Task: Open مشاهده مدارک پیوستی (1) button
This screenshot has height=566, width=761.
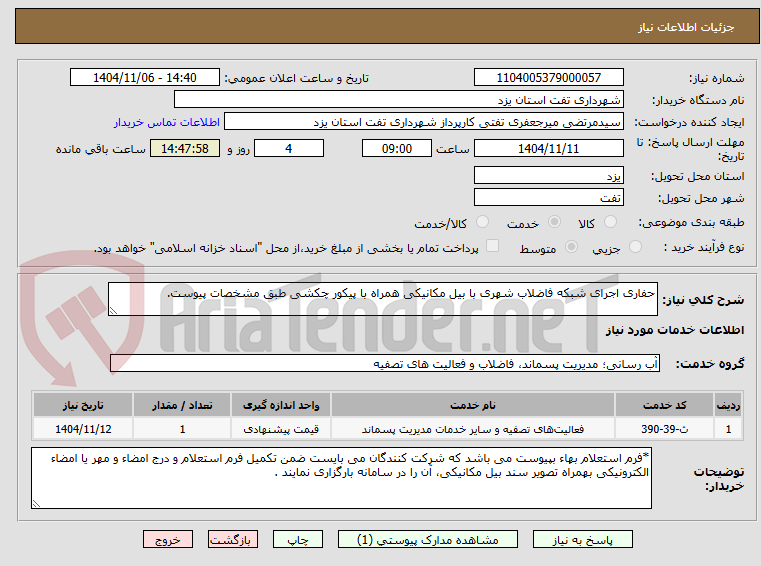Action: (x=428, y=539)
